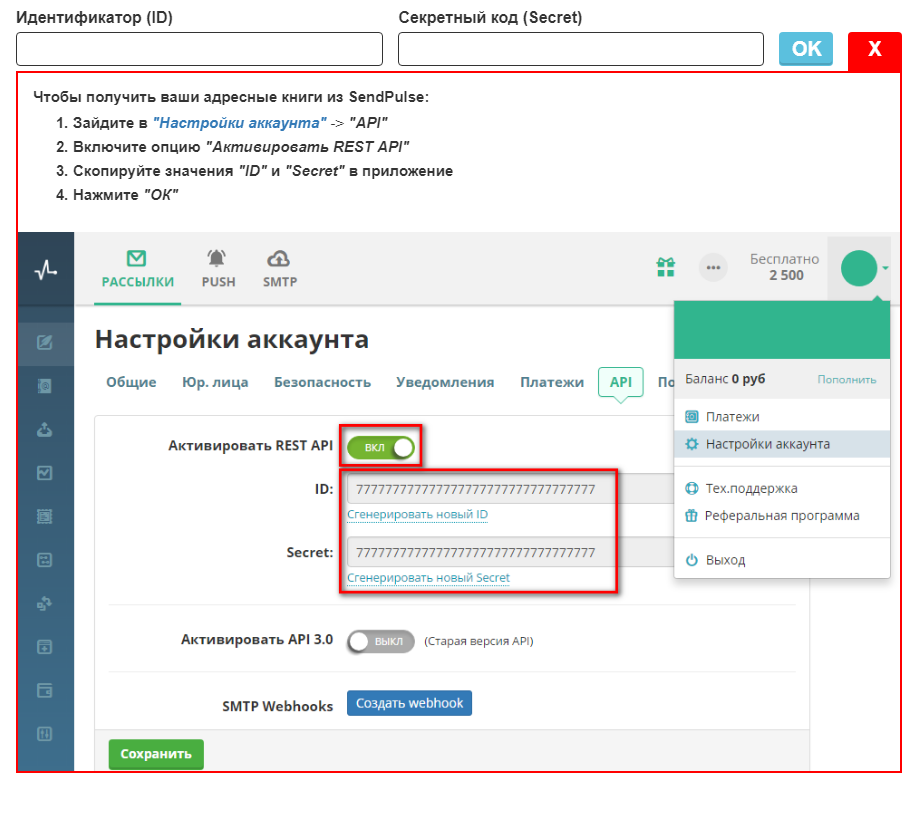Click the Secret value field with sevens
The width and height of the screenshot is (919, 818).
click(x=510, y=552)
